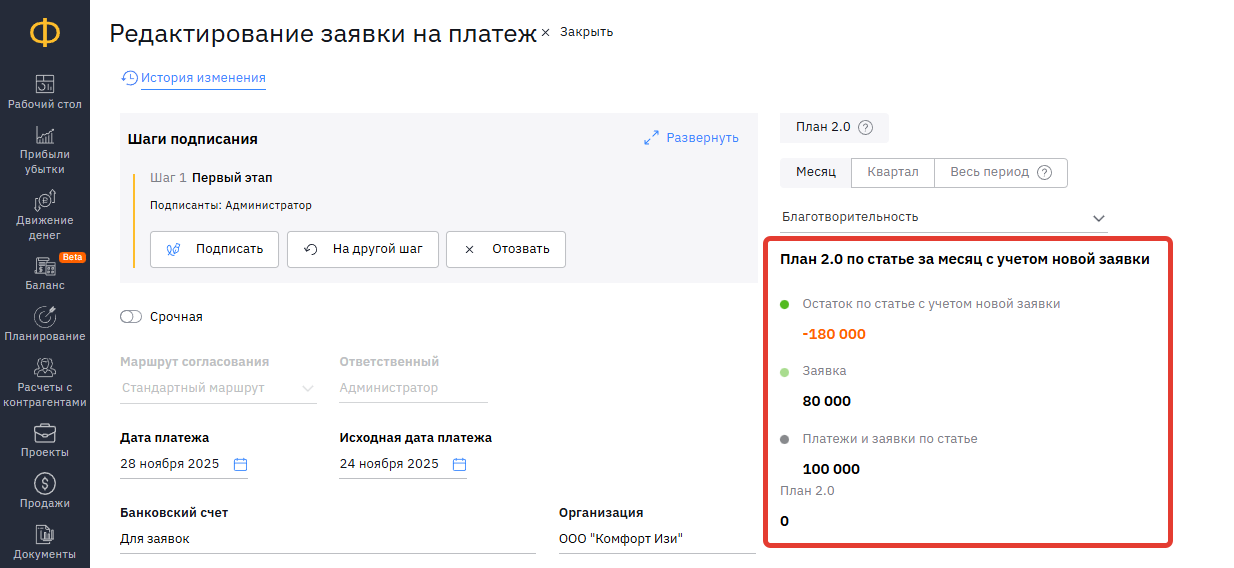Click the expand arrows icon beside Развернуть
This screenshot has width=1234, height=568.
[x=651, y=138]
